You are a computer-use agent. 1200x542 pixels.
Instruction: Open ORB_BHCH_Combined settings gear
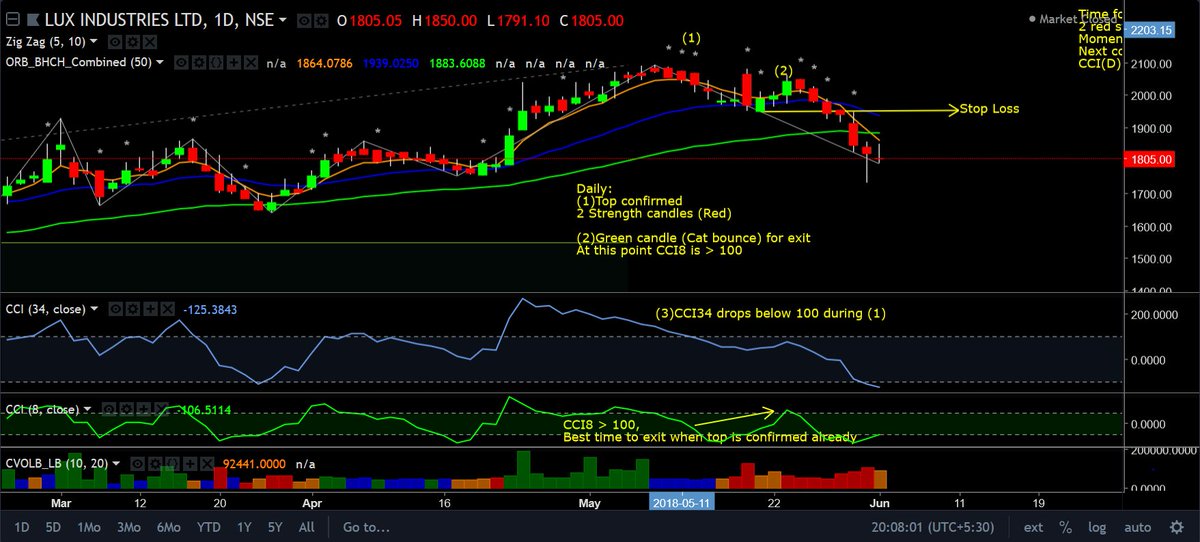pos(199,62)
